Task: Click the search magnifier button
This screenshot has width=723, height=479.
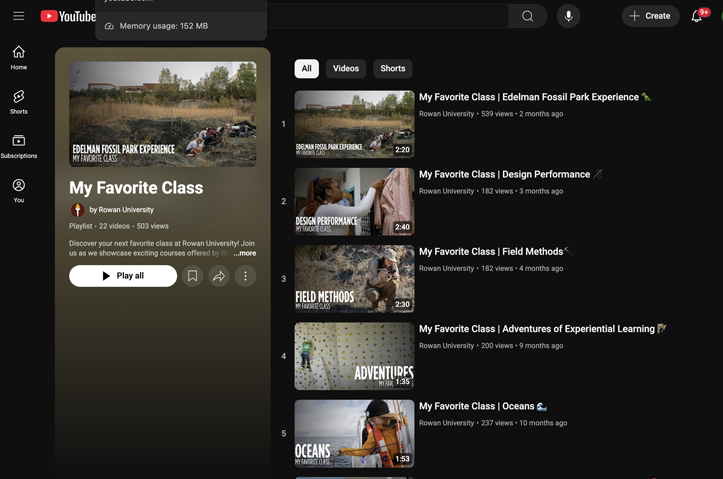Action: (527, 16)
